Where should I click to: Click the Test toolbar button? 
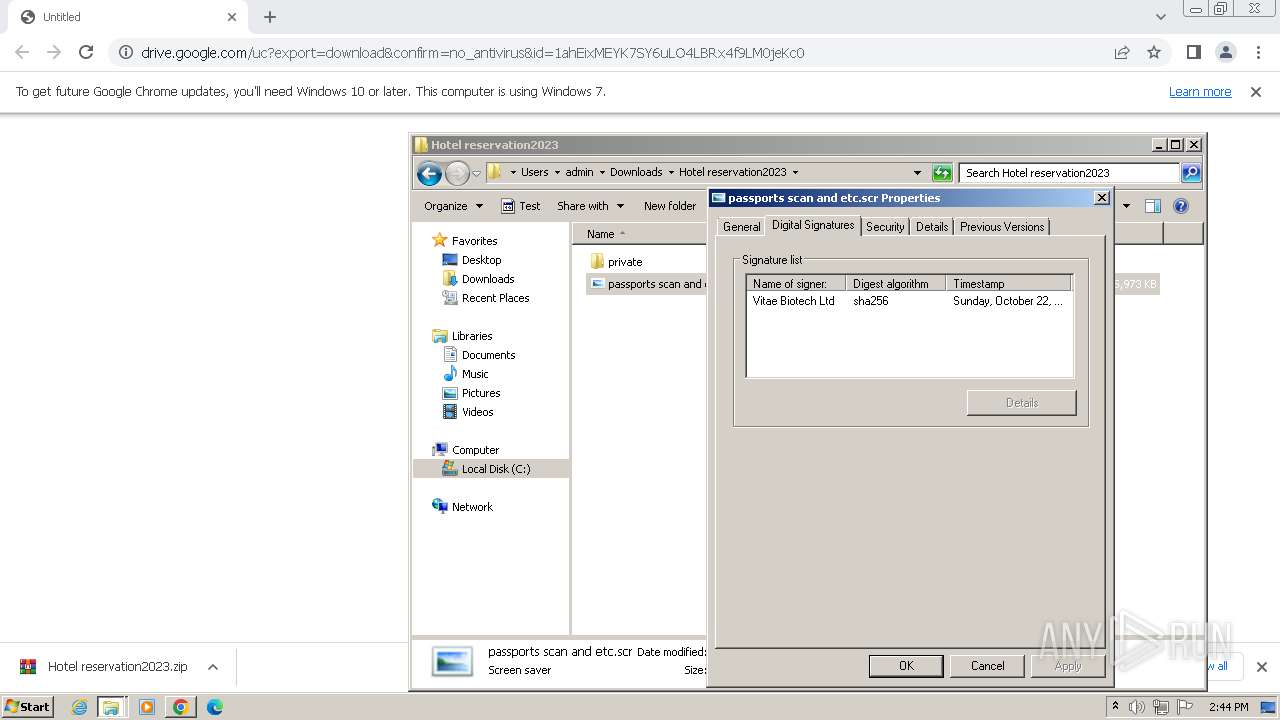pyautogui.click(x=520, y=206)
